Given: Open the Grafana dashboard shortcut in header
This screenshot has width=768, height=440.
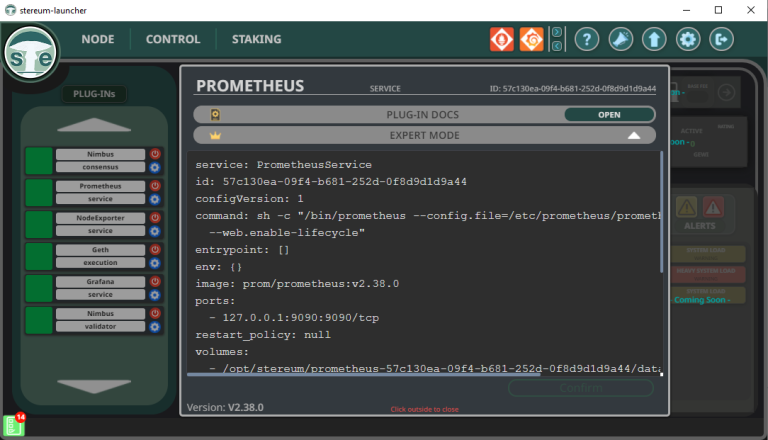Looking at the screenshot, I should click(x=531, y=39).
